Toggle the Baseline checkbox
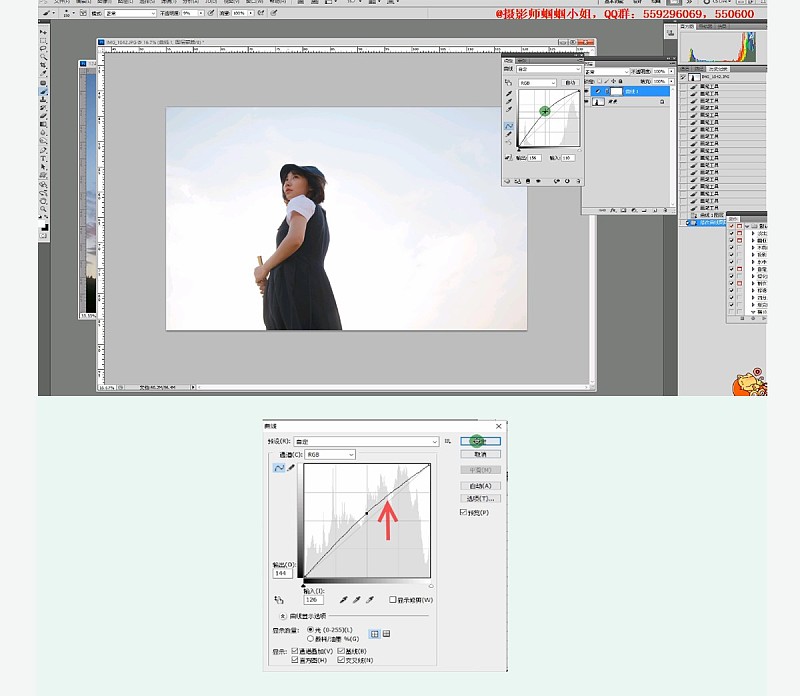The image size is (800, 696). [x=340, y=651]
